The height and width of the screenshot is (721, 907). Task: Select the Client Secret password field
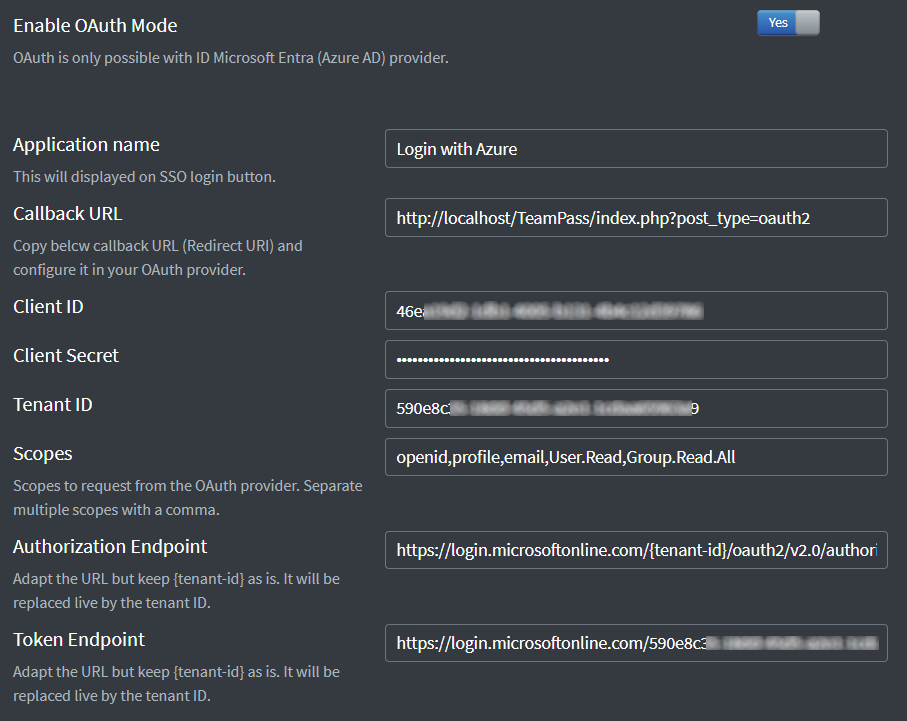(x=636, y=359)
